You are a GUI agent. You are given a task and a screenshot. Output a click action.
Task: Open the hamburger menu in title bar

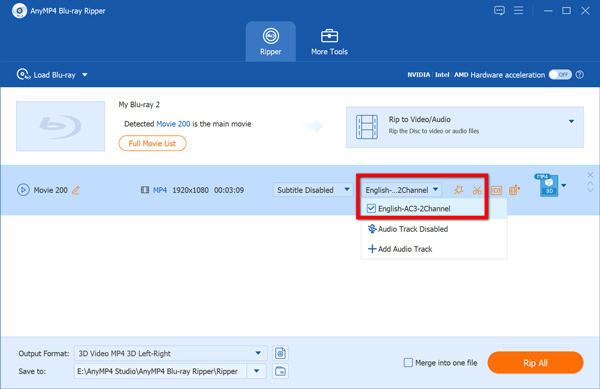(x=518, y=10)
